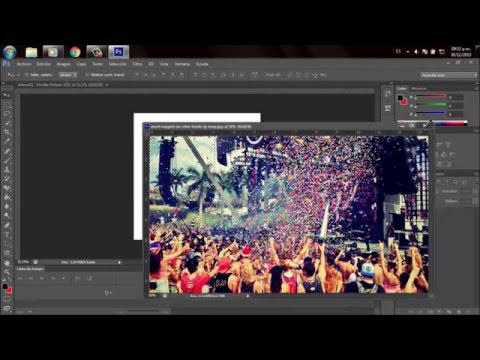
Task: Select the Brush tool
Action: 7,160
